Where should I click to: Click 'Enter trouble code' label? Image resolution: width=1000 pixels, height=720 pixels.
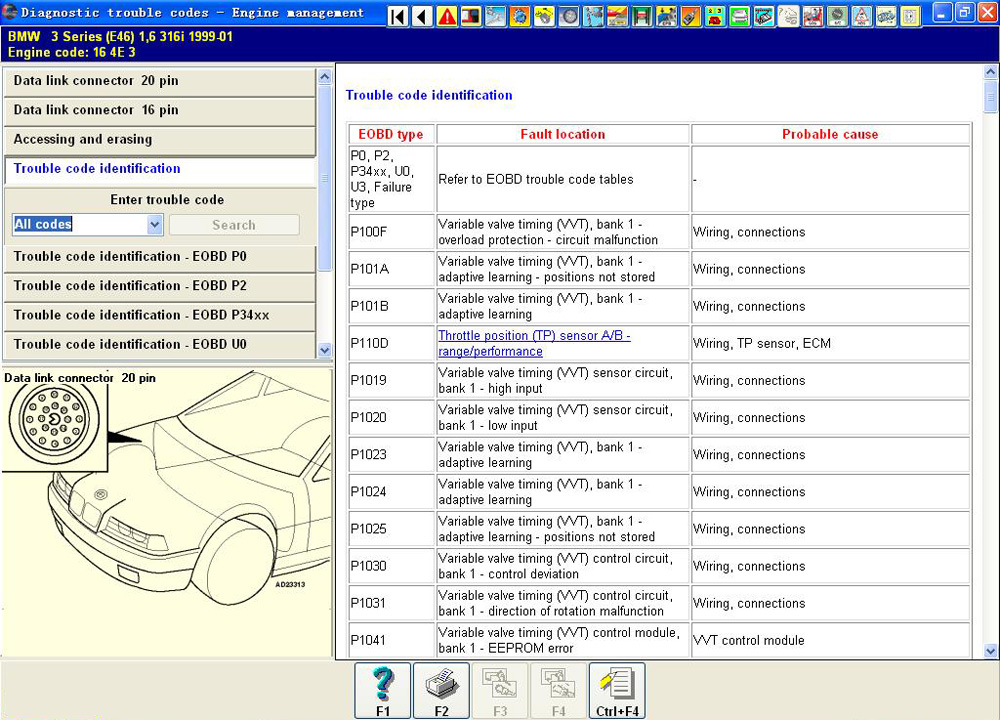pos(167,200)
